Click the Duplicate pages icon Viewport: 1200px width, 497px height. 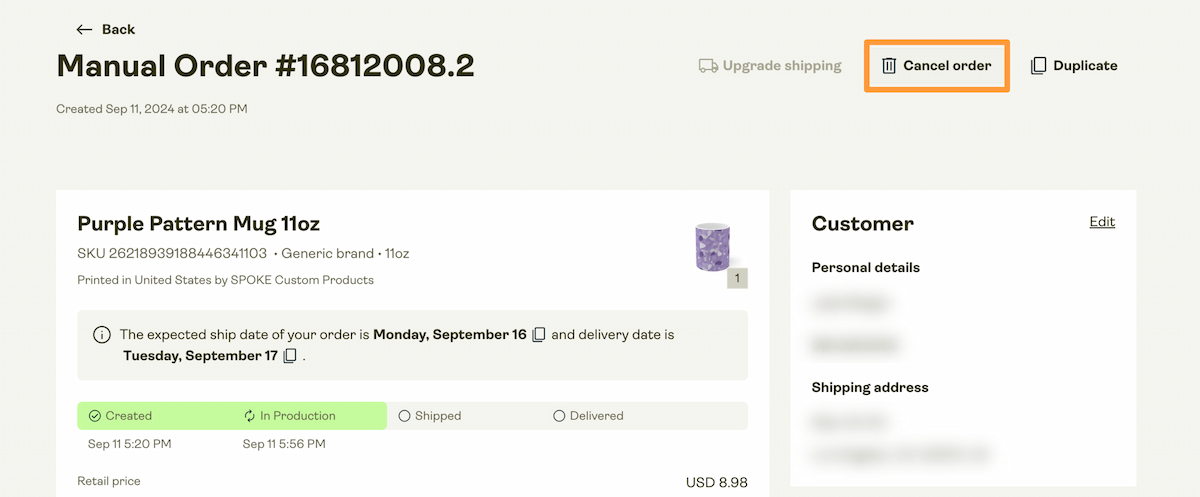pyautogui.click(x=1039, y=66)
